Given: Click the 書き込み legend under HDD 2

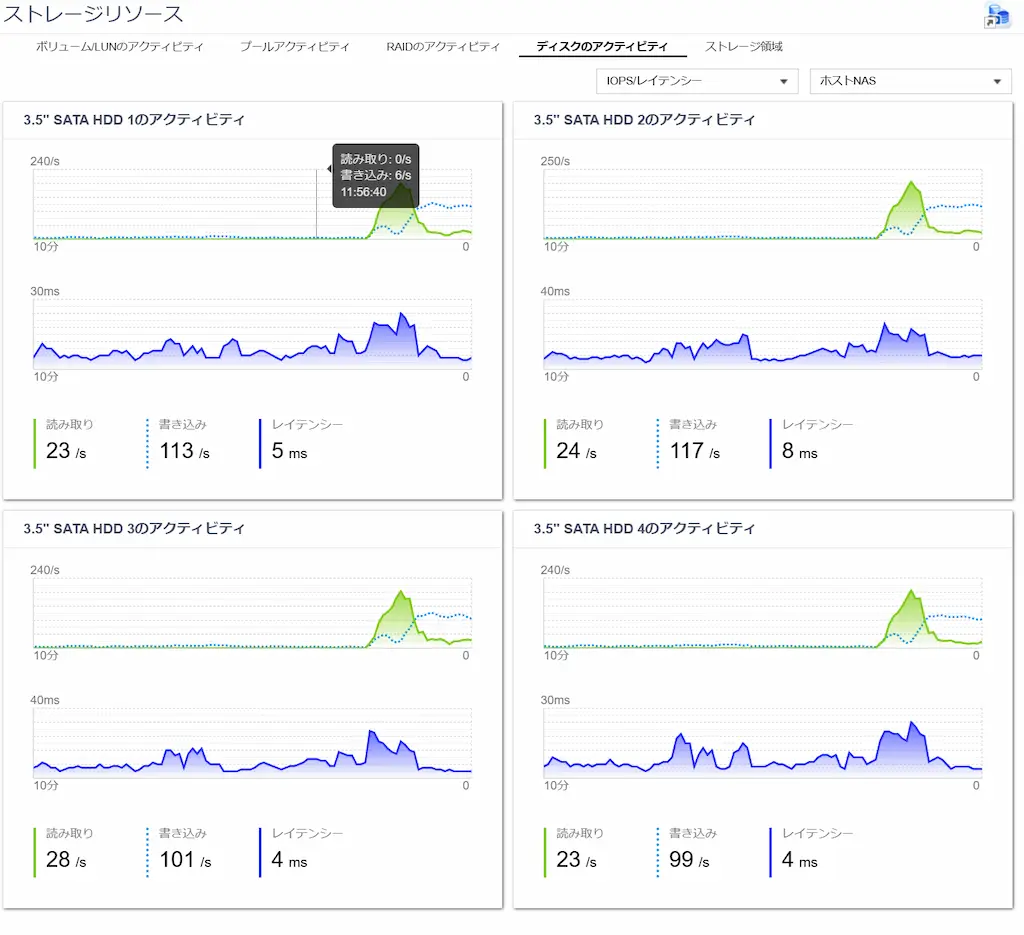Looking at the screenshot, I should point(693,424).
